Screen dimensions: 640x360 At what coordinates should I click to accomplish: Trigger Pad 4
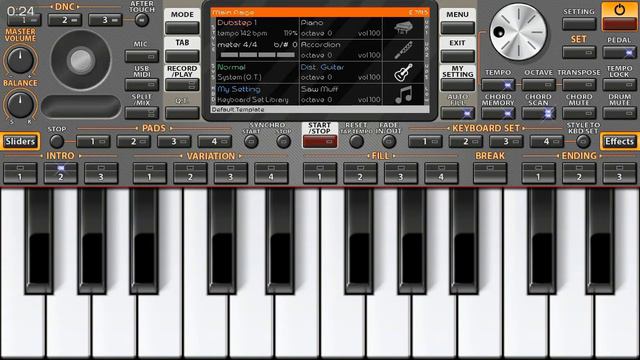(x=214, y=142)
